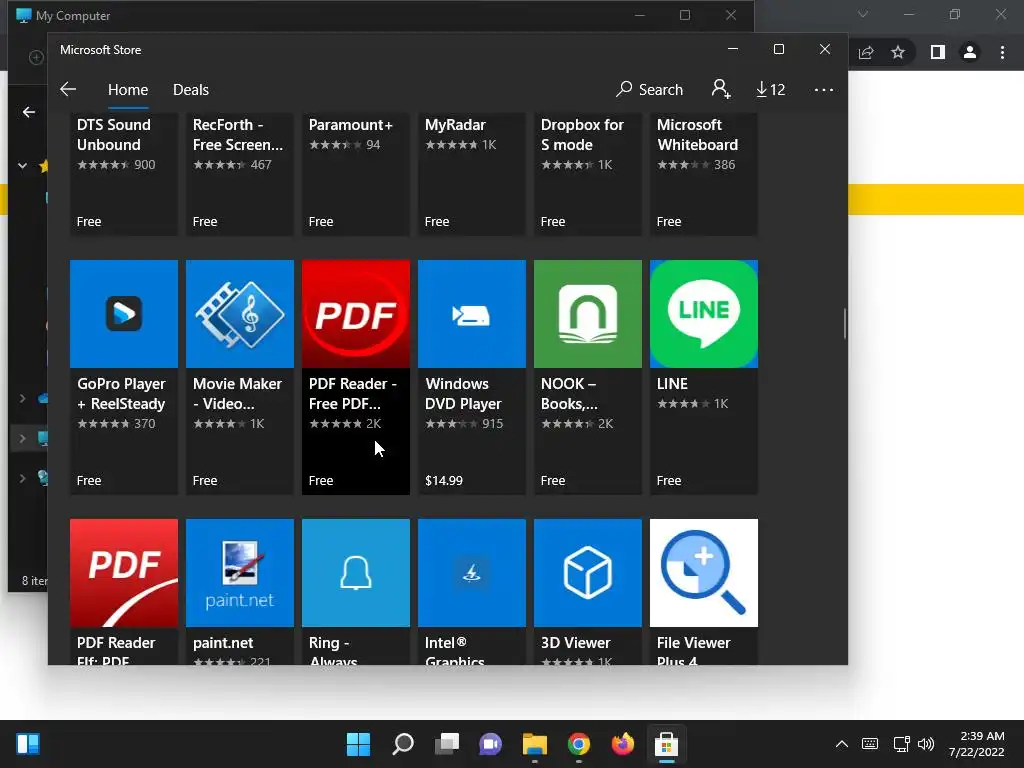
Task: Open Google Chrome from taskbar
Action: click(579, 744)
